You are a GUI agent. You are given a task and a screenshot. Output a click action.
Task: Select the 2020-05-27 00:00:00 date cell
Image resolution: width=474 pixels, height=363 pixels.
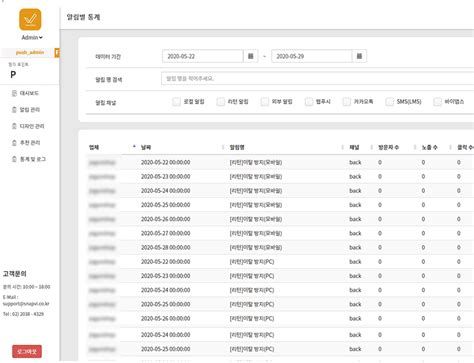click(x=165, y=233)
